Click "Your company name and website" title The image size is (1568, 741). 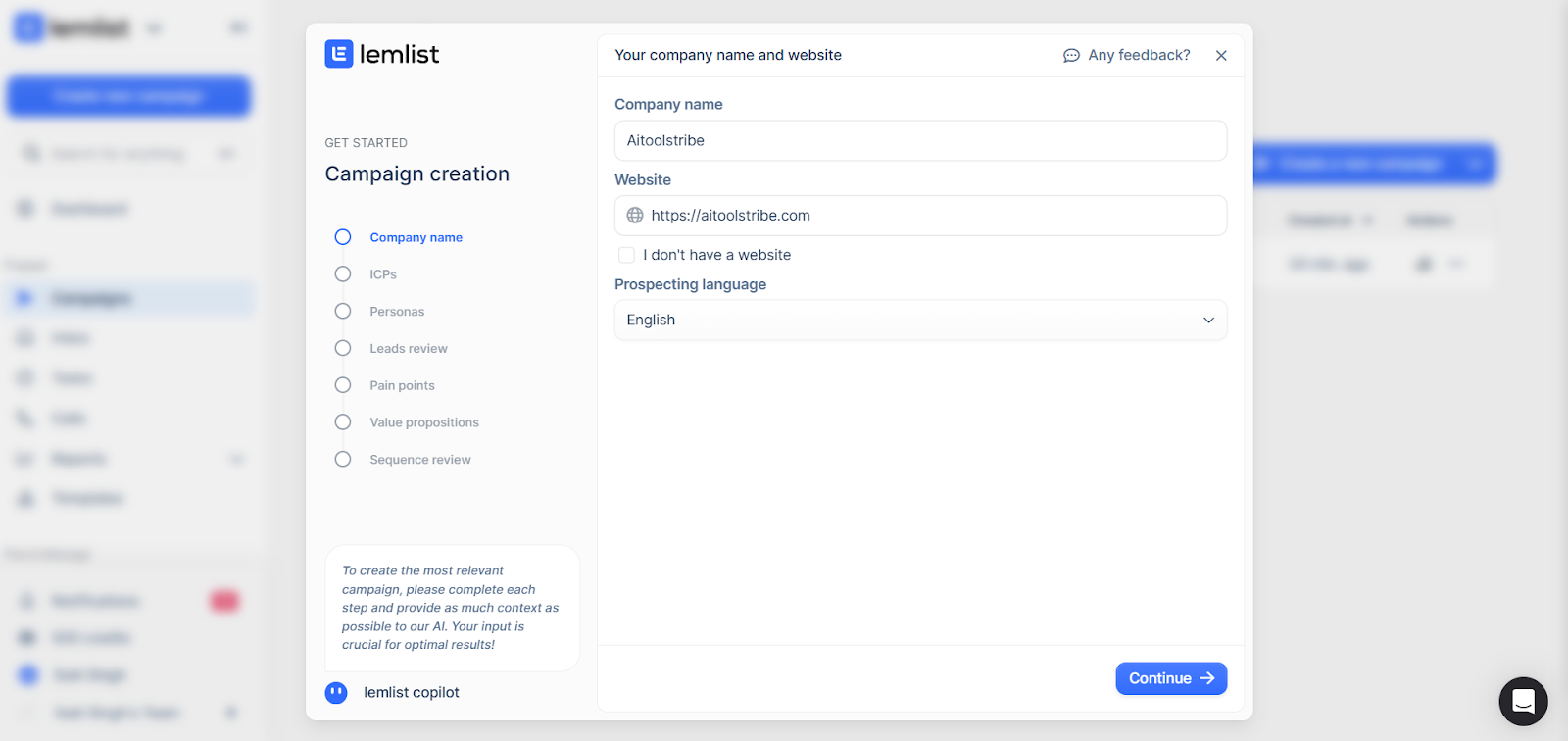point(728,56)
